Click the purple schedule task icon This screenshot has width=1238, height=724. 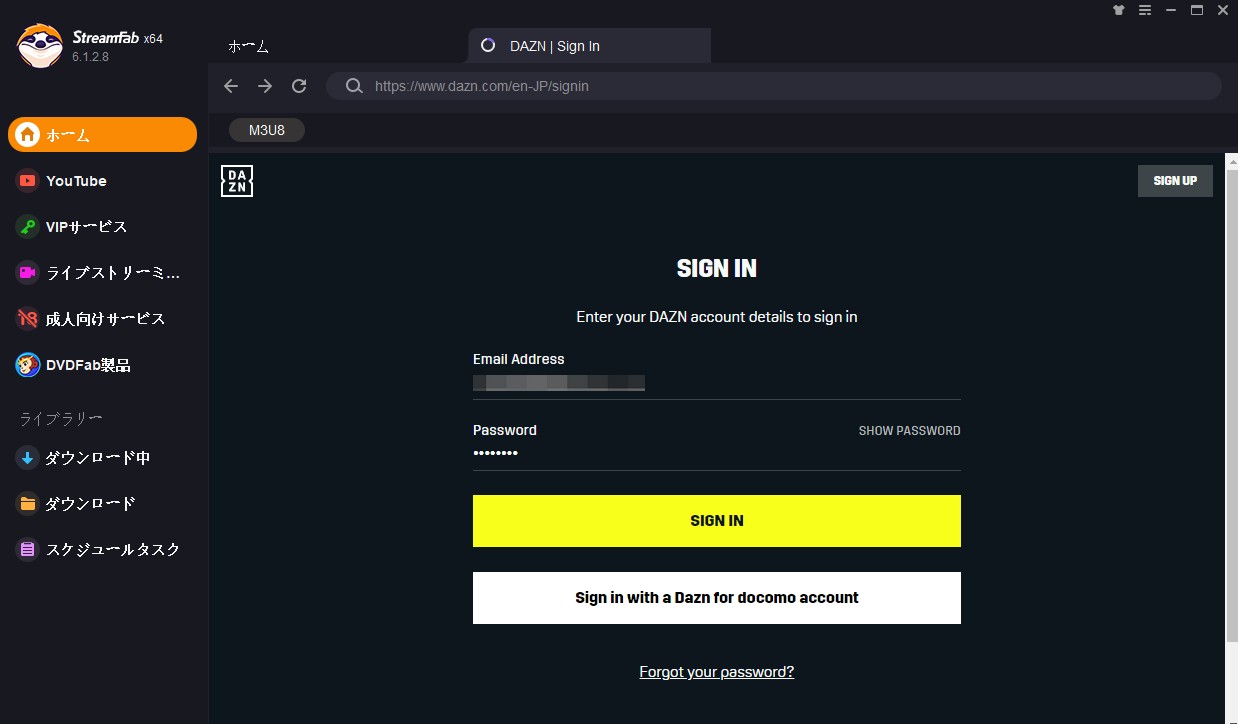pos(27,550)
